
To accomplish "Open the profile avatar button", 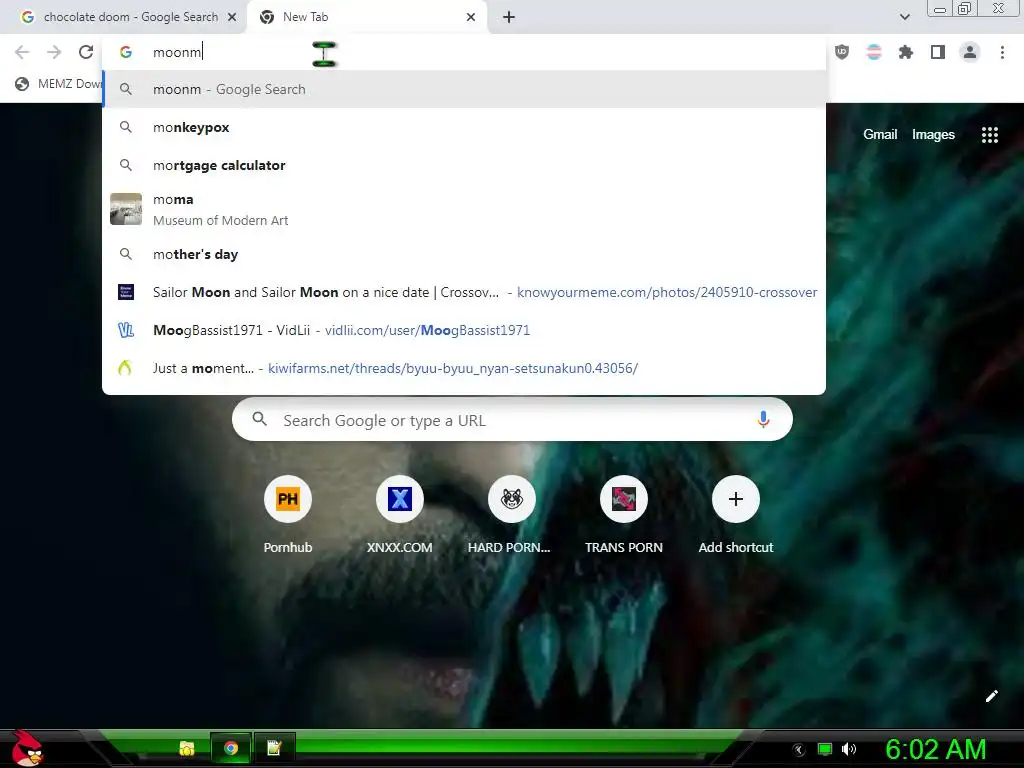I will (x=970, y=52).
